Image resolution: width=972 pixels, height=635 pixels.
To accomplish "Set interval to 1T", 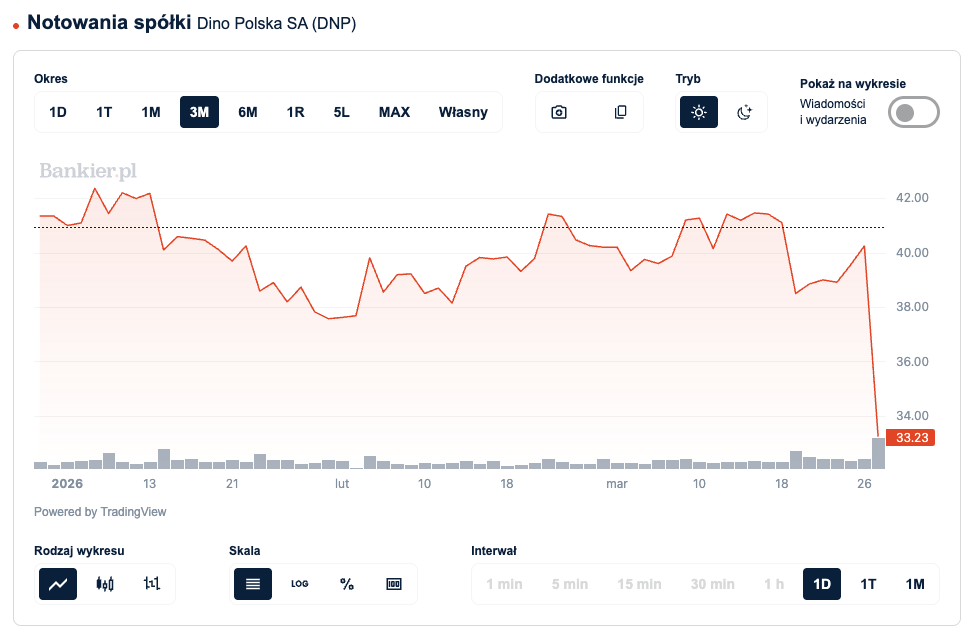I will coord(868,584).
